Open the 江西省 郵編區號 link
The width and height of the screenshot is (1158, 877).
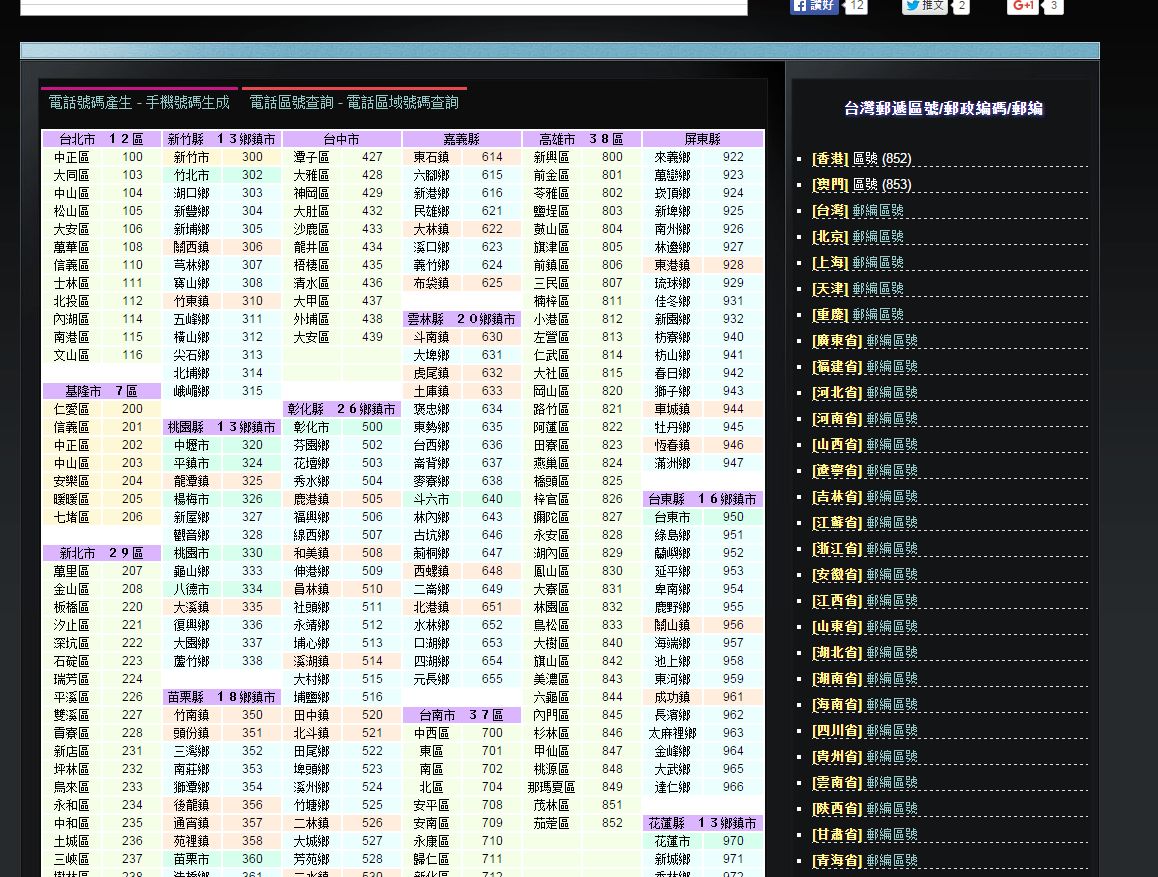(x=865, y=601)
